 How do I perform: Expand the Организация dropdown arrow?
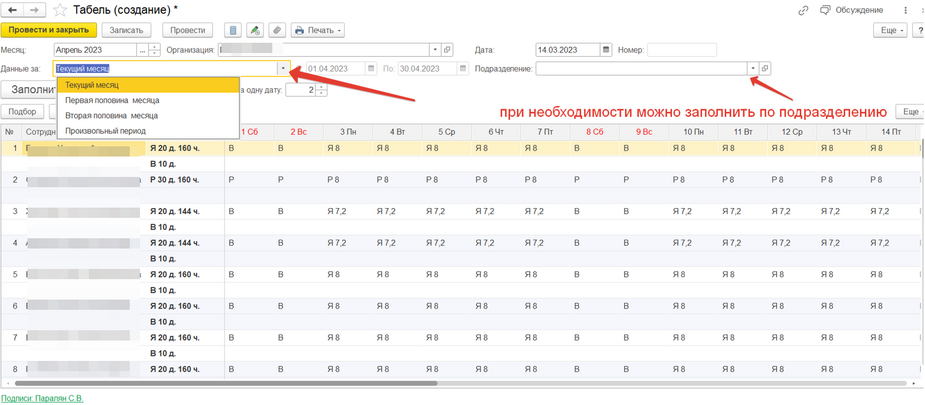click(435, 50)
